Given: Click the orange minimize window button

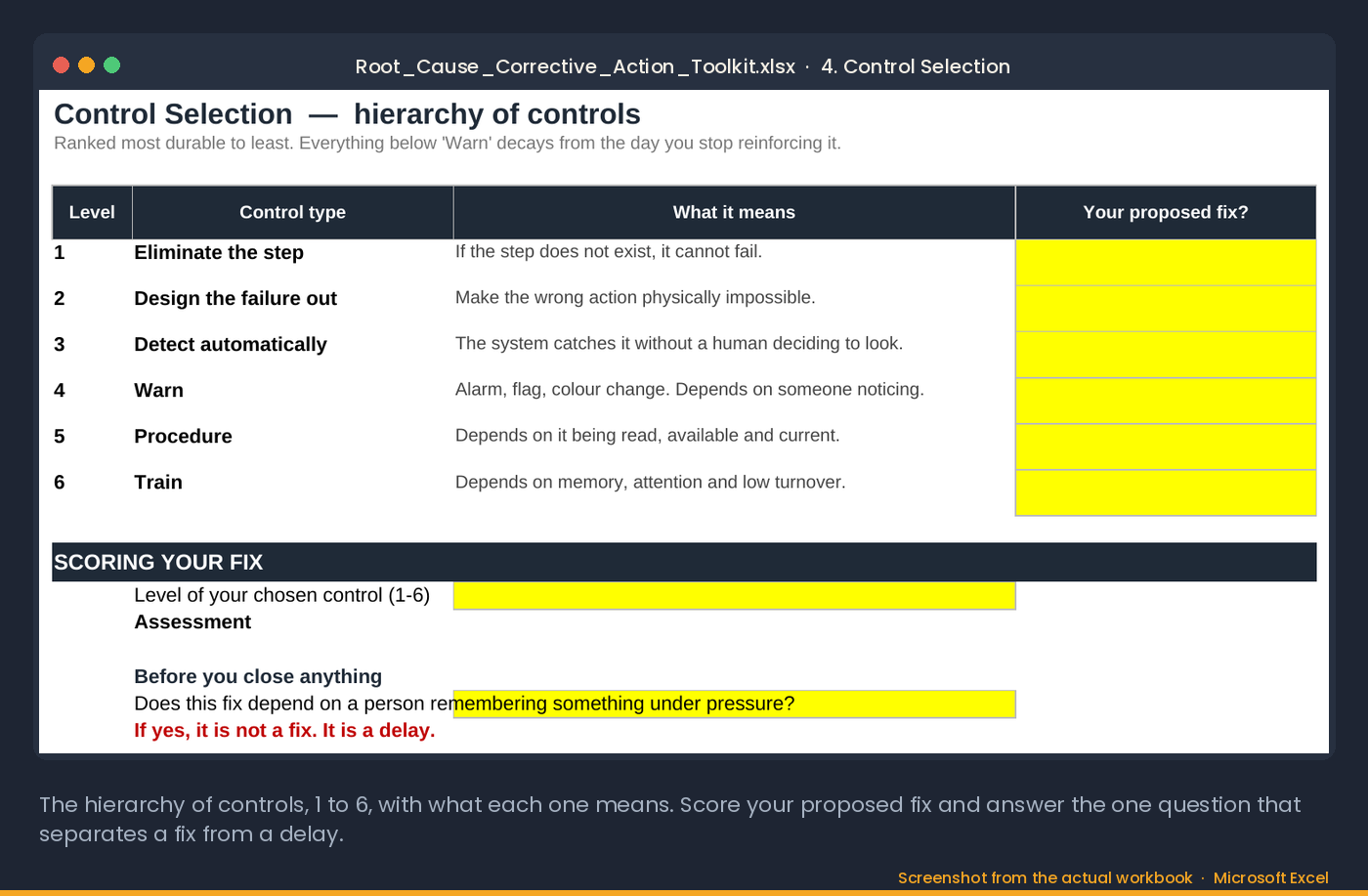Looking at the screenshot, I should (x=86, y=65).
